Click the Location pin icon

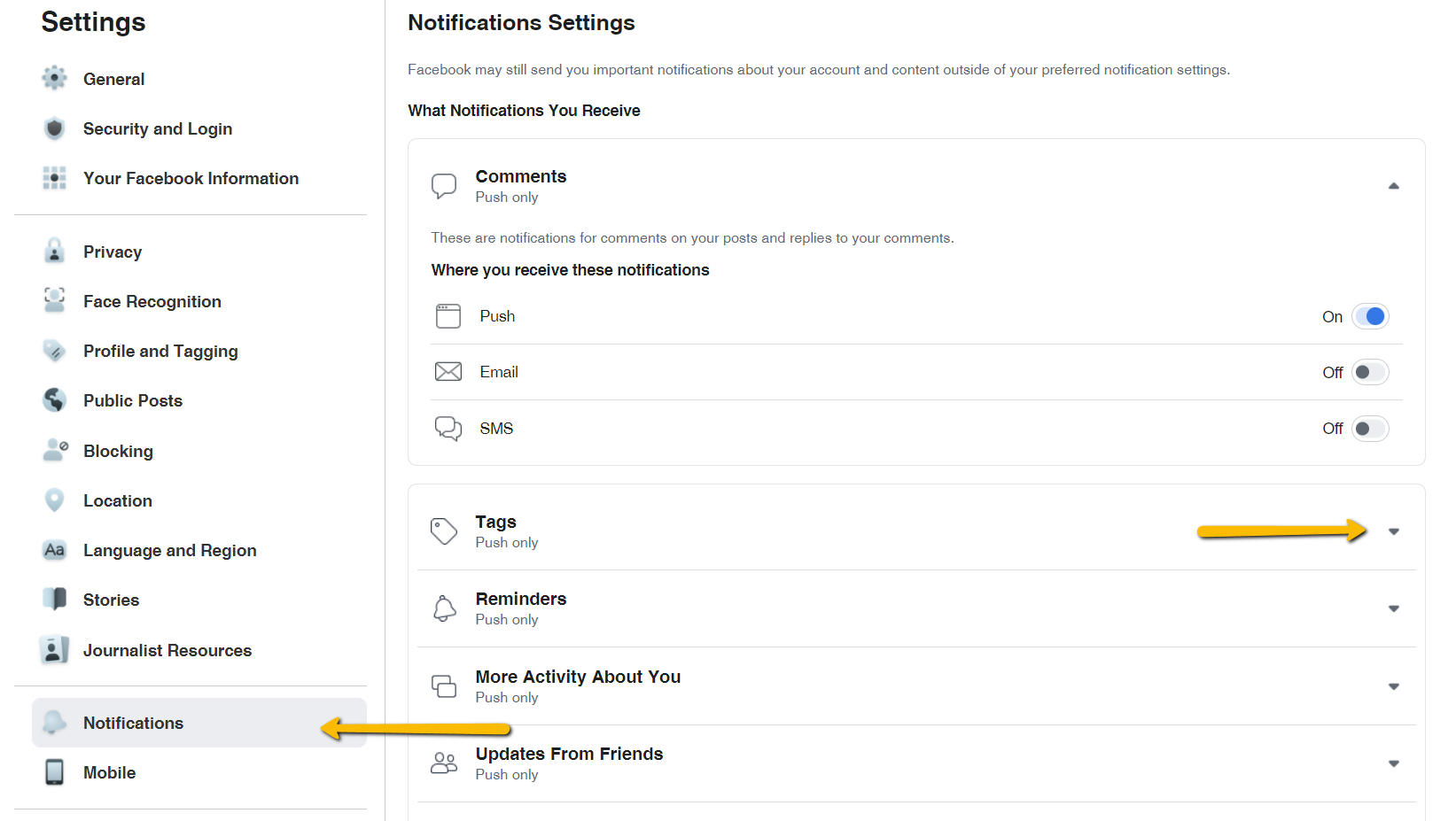54,500
